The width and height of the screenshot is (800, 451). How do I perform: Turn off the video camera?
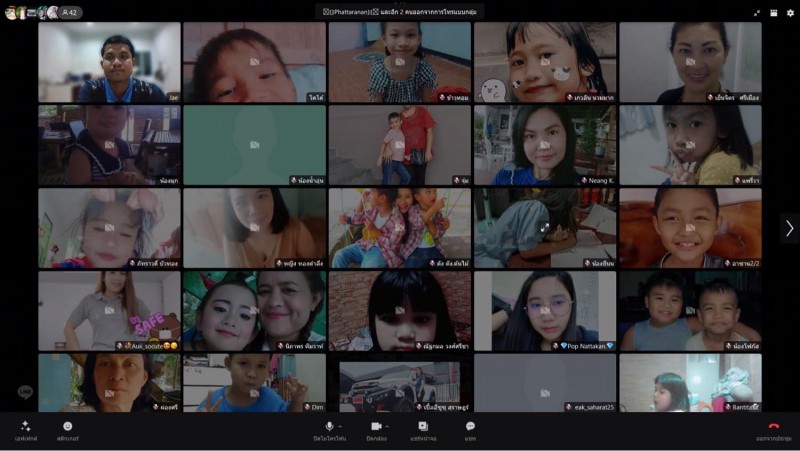pyautogui.click(x=376, y=427)
